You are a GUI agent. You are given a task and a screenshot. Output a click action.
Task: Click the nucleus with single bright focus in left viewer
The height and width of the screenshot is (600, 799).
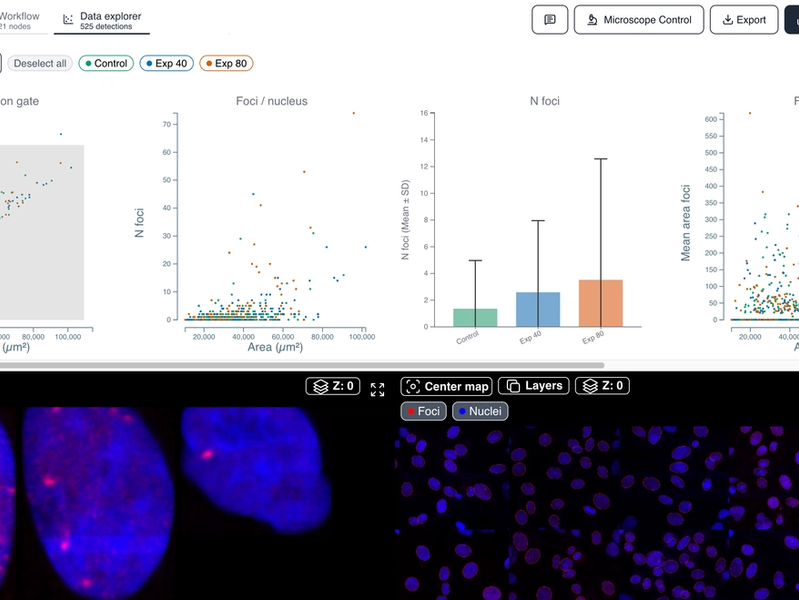(x=255, y=469)
